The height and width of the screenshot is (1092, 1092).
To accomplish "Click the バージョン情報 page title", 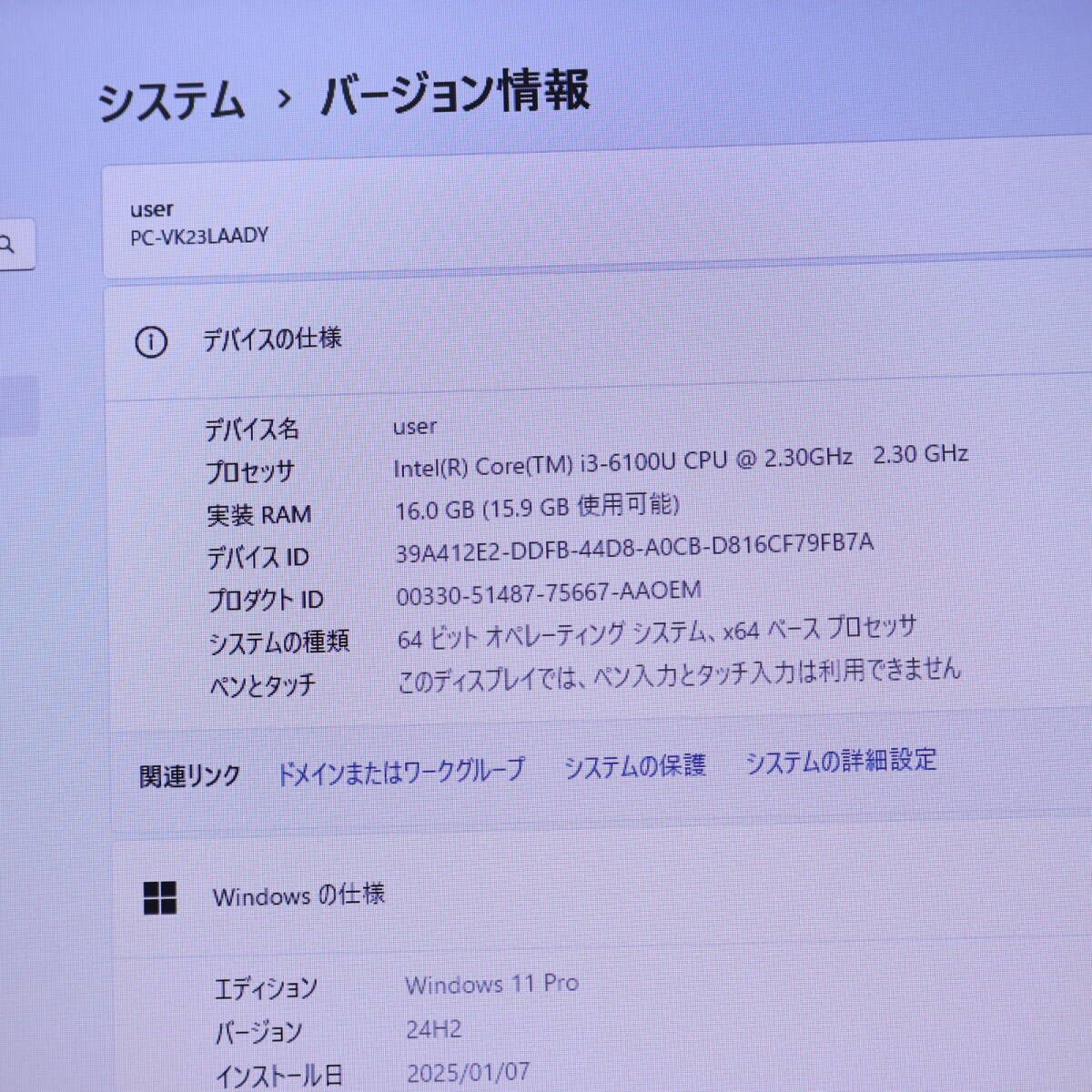I will coord(455,92).
